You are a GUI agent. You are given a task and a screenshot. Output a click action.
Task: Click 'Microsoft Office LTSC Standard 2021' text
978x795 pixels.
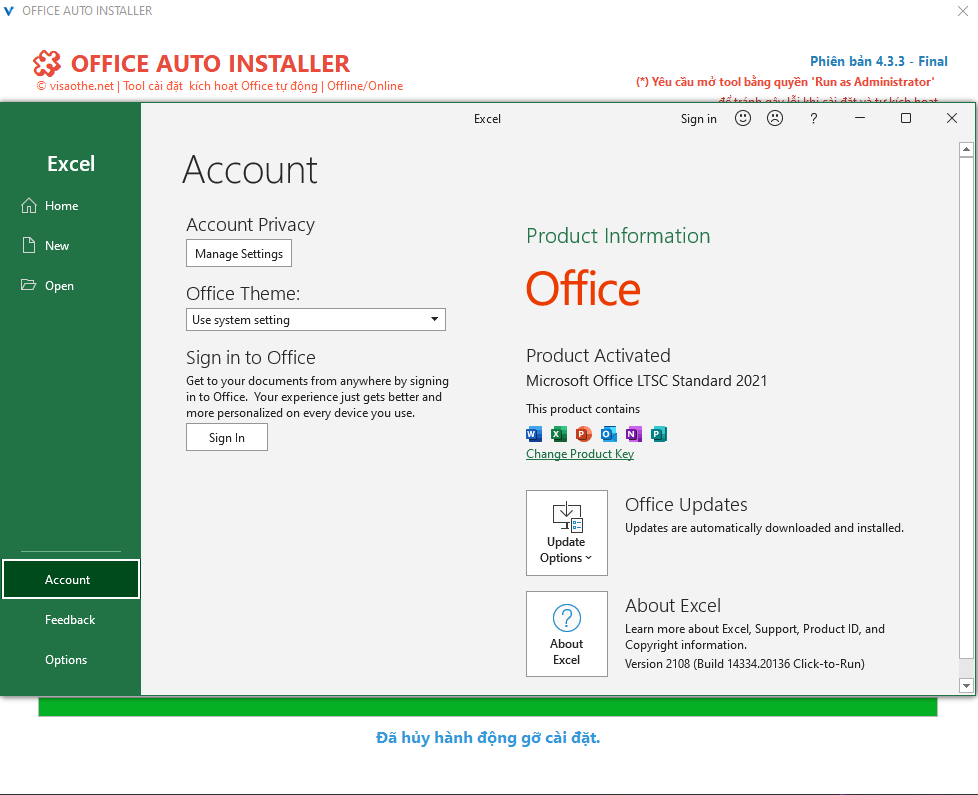coord(647,381)
